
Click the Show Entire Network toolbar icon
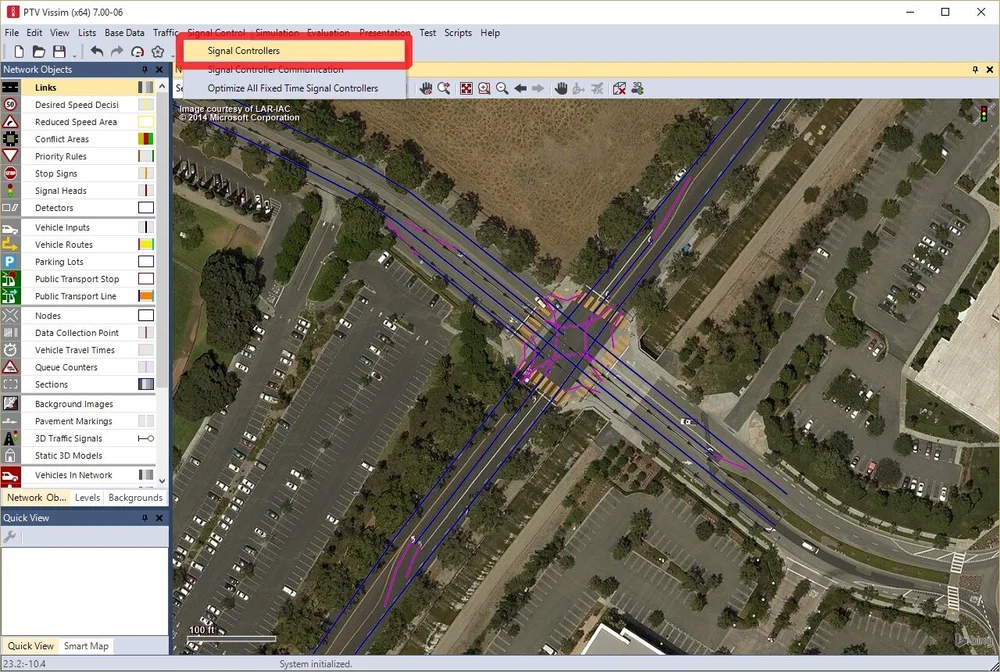click(466, 88)
